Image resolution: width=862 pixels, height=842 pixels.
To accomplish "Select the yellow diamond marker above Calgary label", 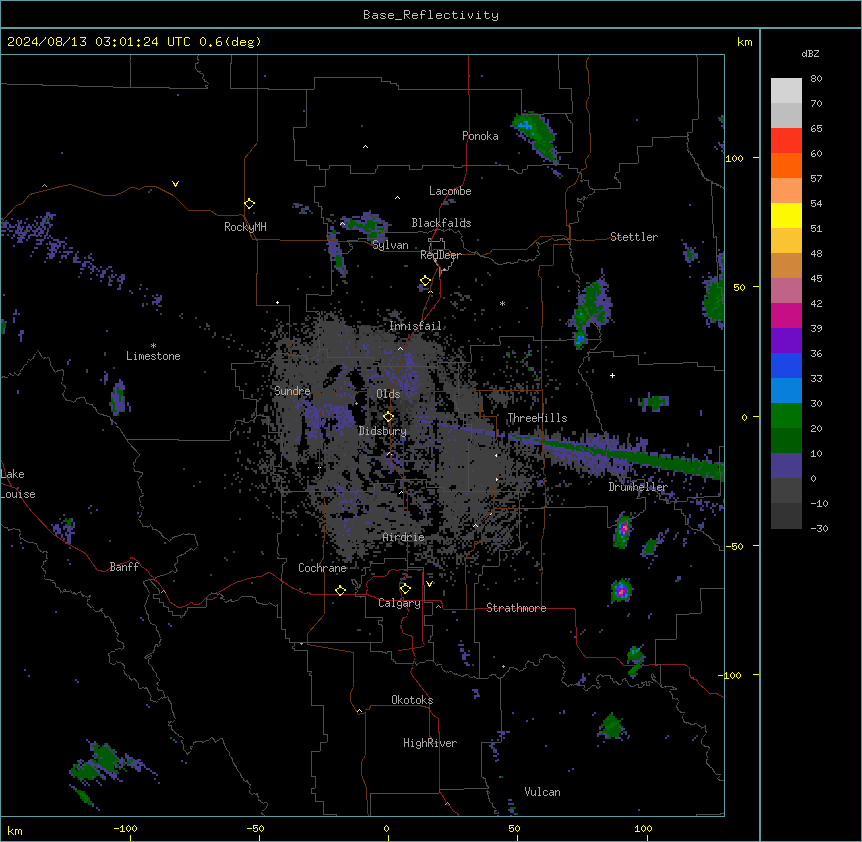I will point(405,589).
